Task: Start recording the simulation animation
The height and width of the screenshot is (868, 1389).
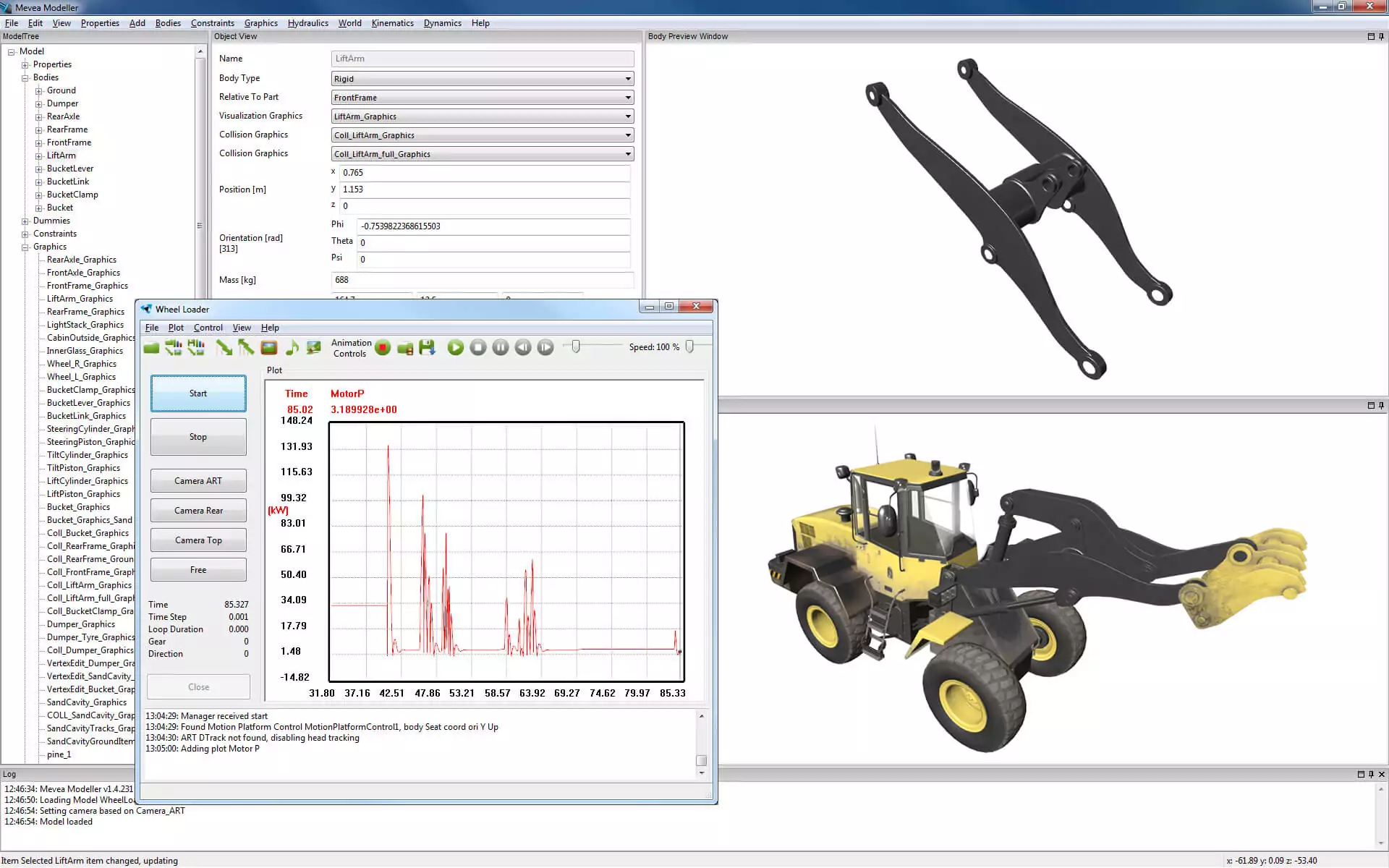Action: 383,348
